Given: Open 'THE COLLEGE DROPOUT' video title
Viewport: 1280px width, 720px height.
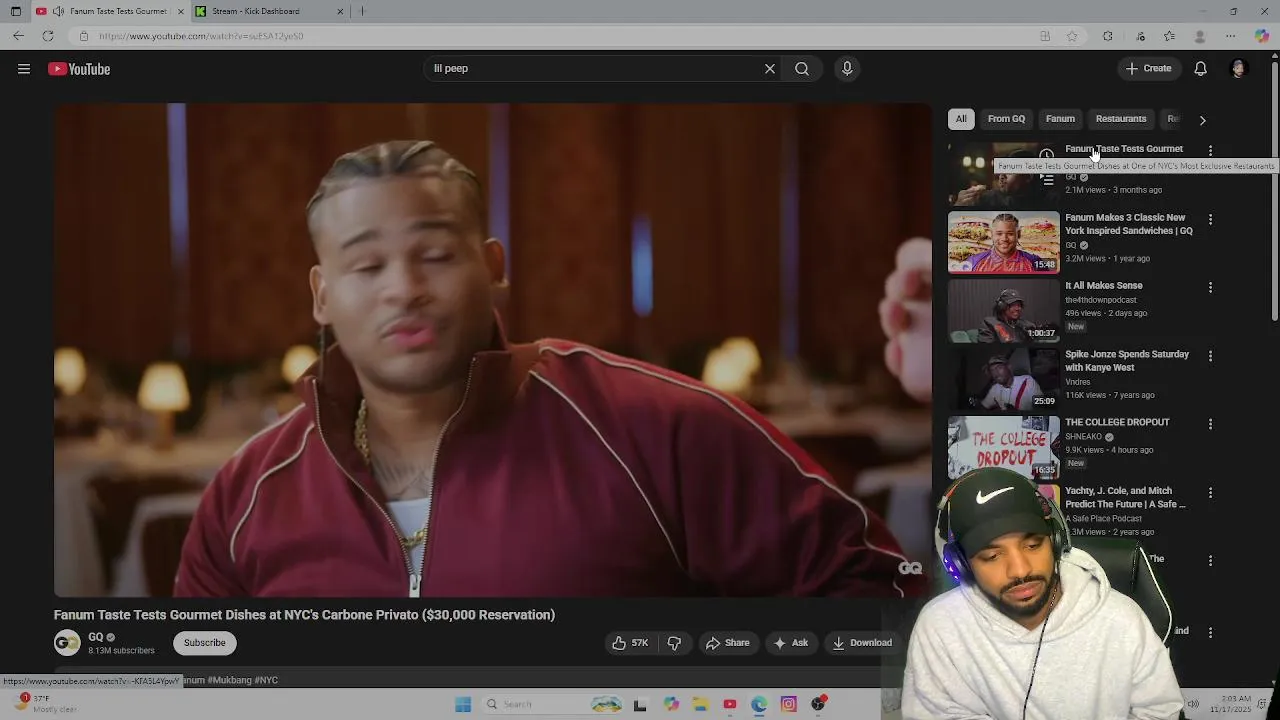Looking at the screenshot, I should (1117, 422).
